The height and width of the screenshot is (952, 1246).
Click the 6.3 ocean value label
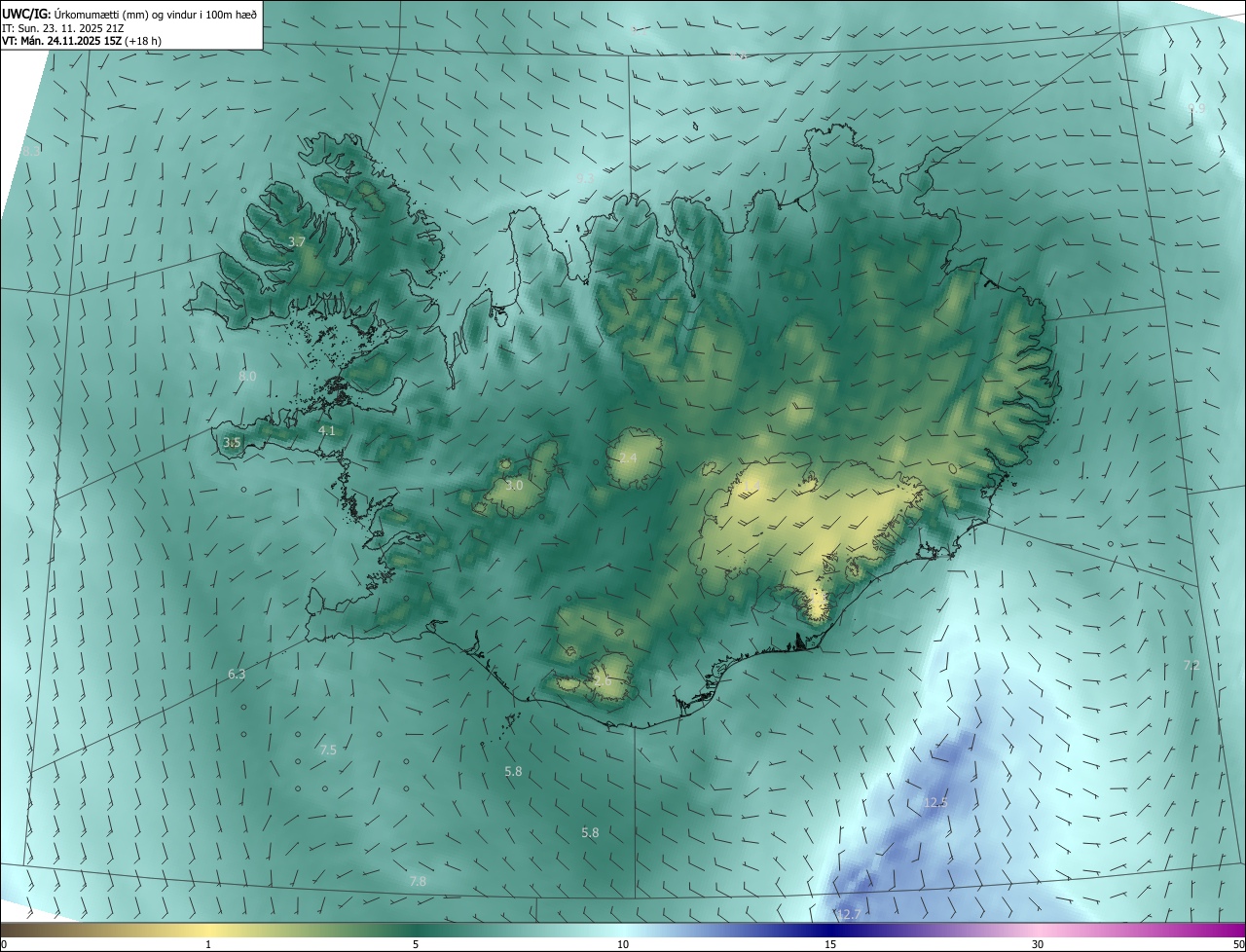tap(237, 674)
